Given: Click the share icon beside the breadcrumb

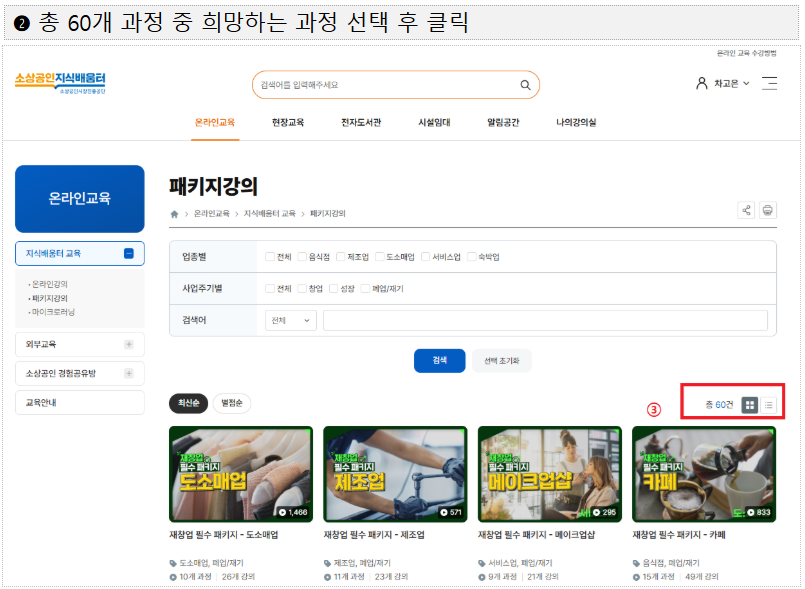Looking at the screenshot, I should pyautogui.click(x=745, y=210).
